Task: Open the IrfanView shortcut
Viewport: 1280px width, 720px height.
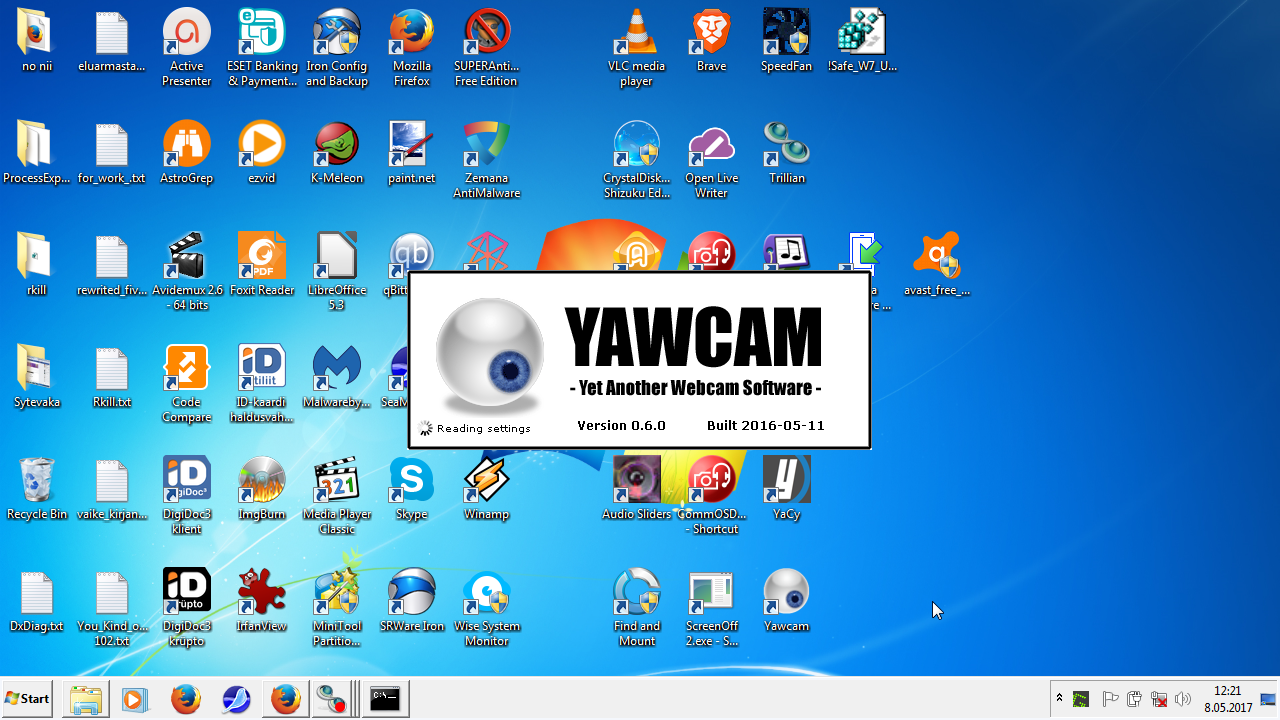Action: click(262, 601)
